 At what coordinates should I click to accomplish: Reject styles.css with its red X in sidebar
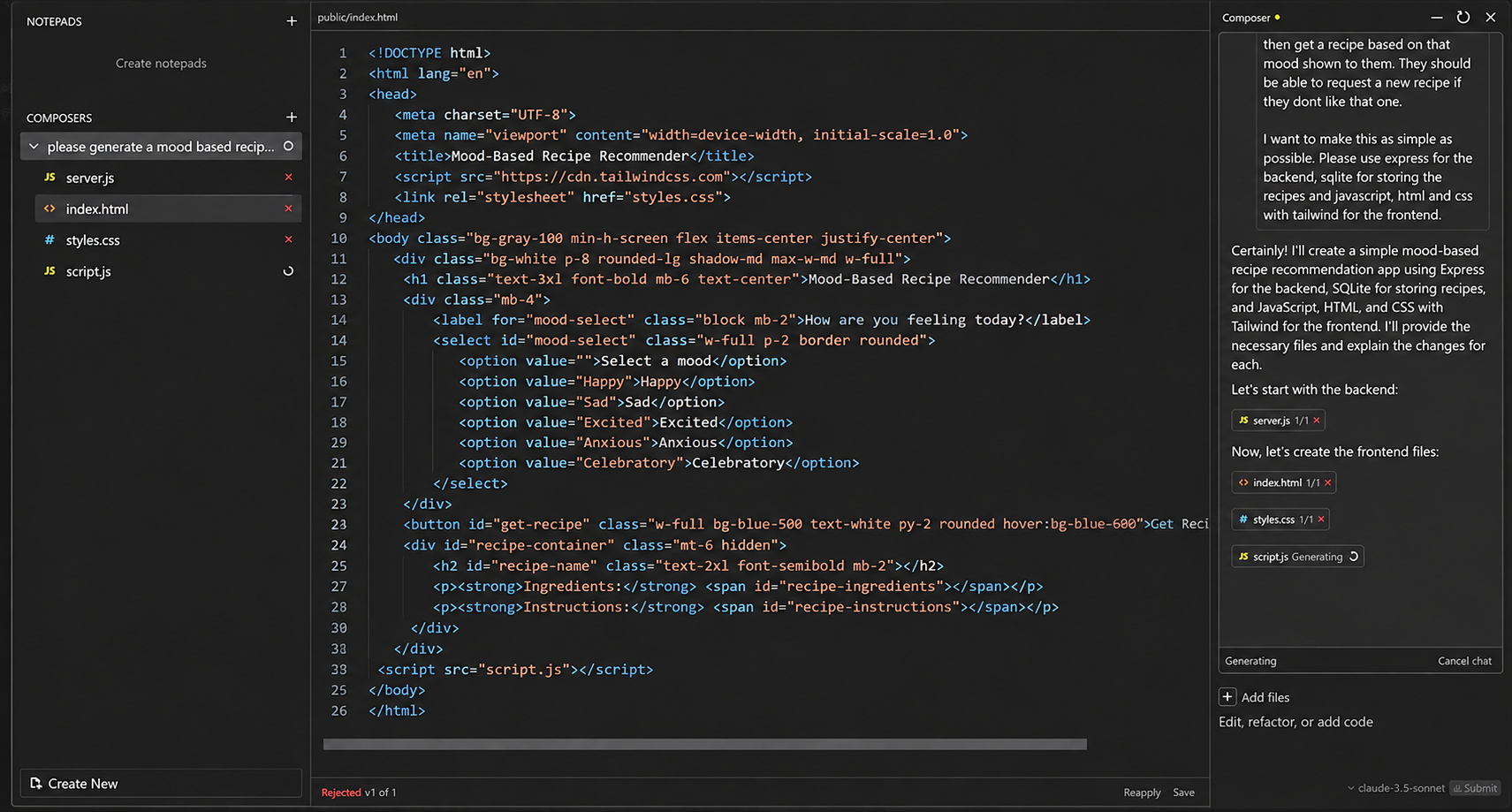coord(288,239)
